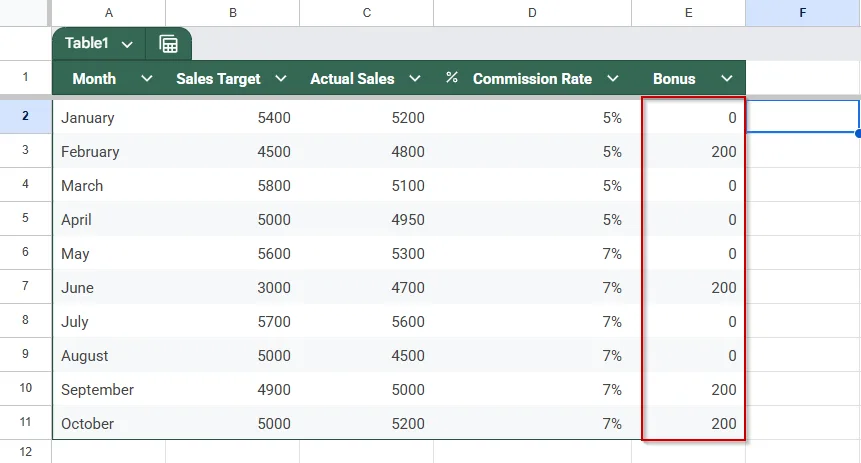Screen dimensions: 861x463
Task: Open the Table1 name dropdown arrow
Action: 127,44
